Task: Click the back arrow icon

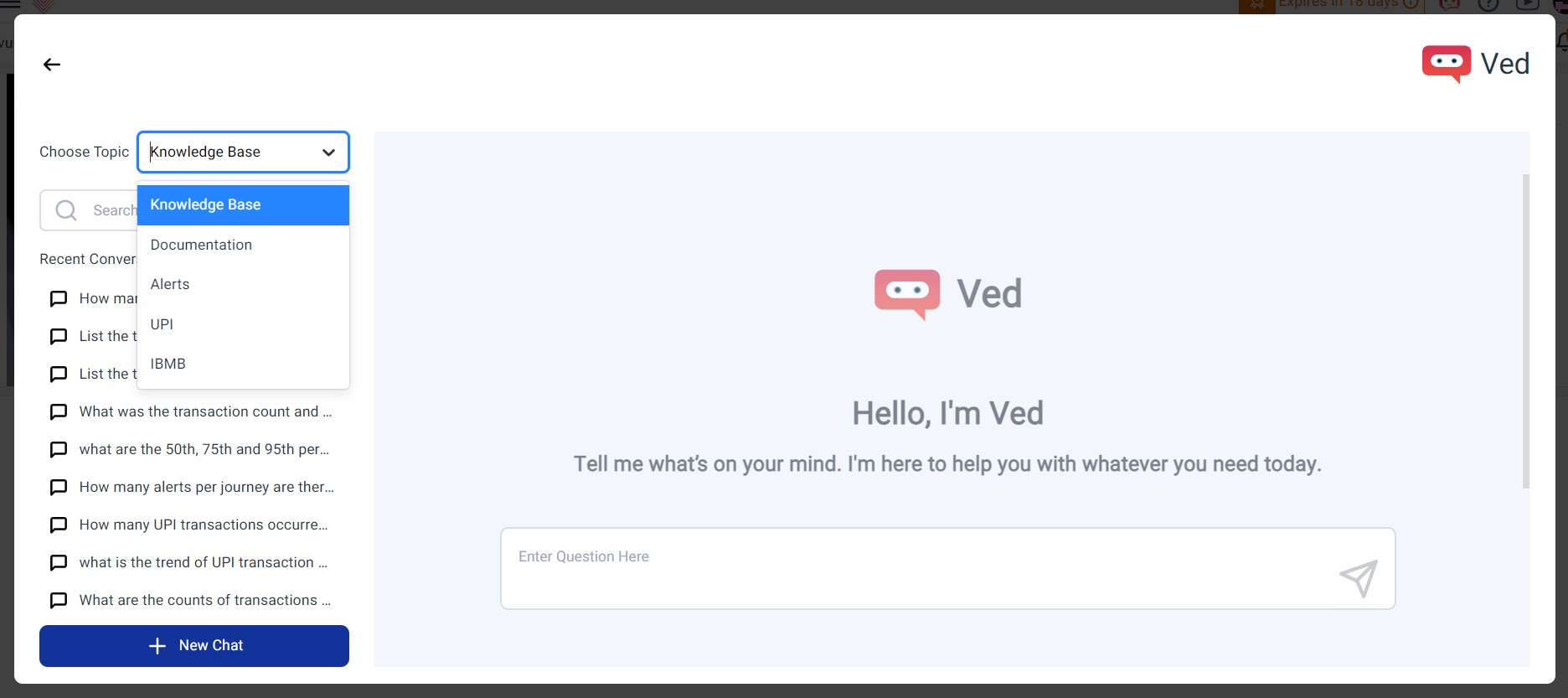Action: (x=52, y=65)
